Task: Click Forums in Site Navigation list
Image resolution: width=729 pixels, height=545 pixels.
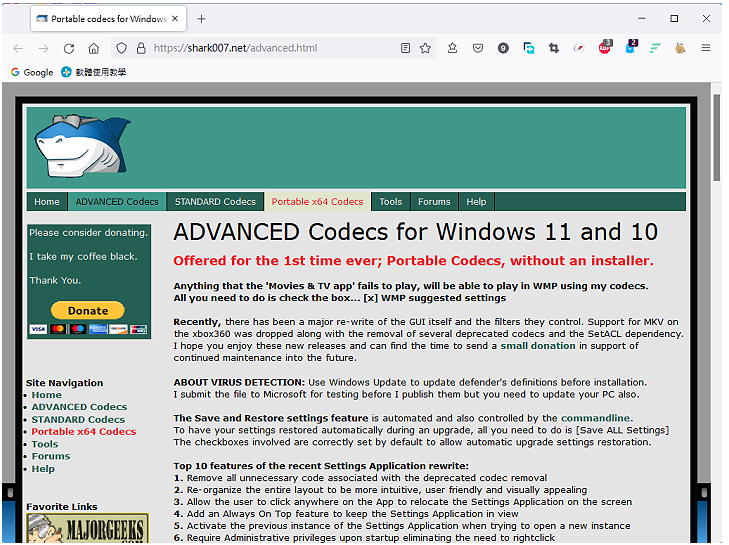Action: [x=51, y=457]
